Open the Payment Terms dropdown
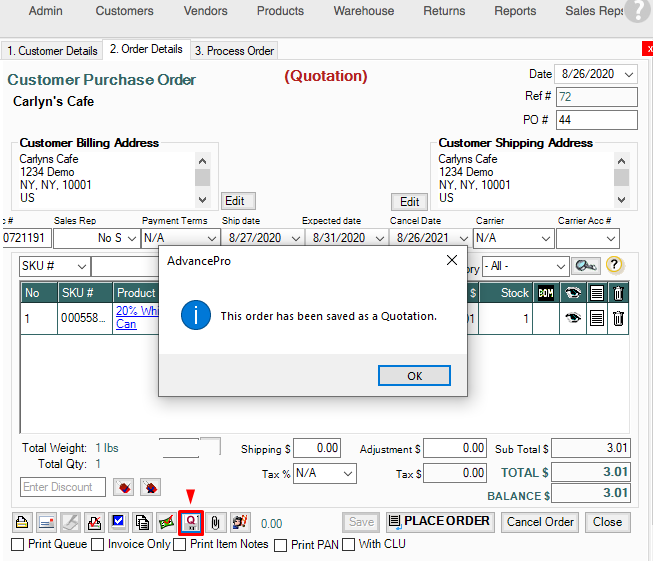 [211, 239]
